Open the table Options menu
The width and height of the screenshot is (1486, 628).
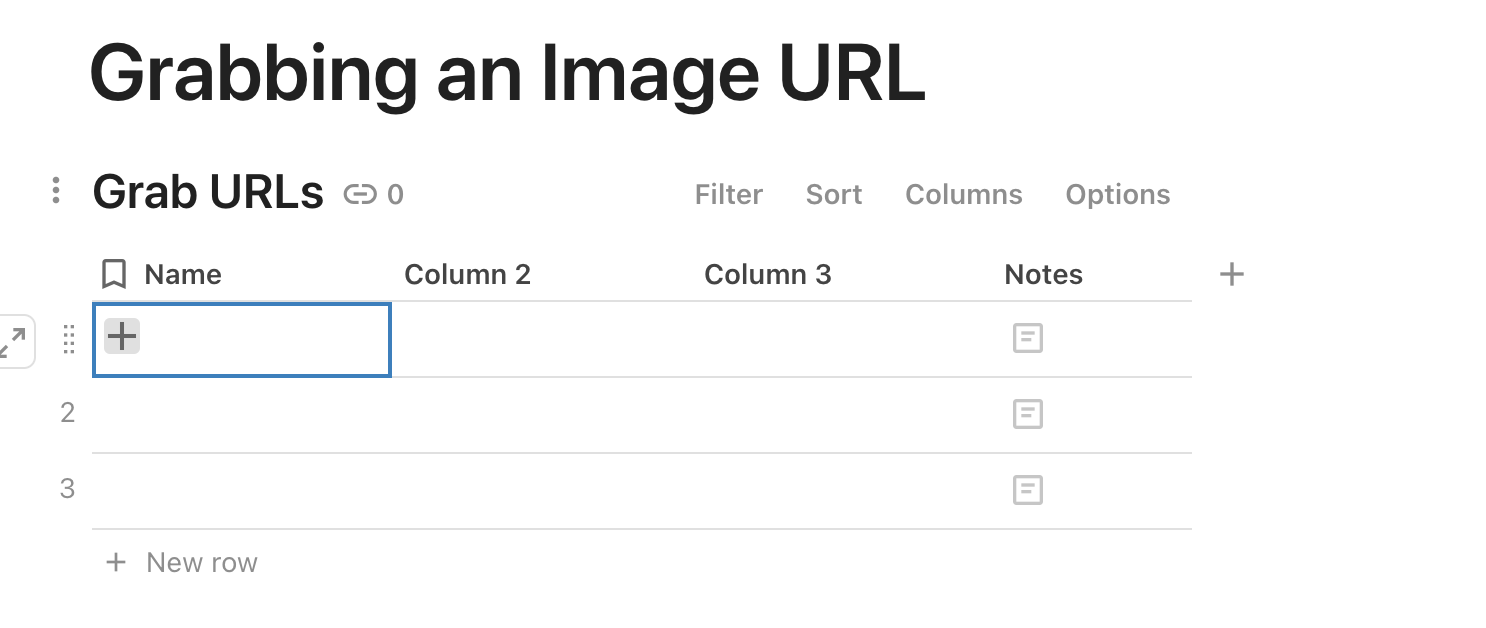[1117, 194]
